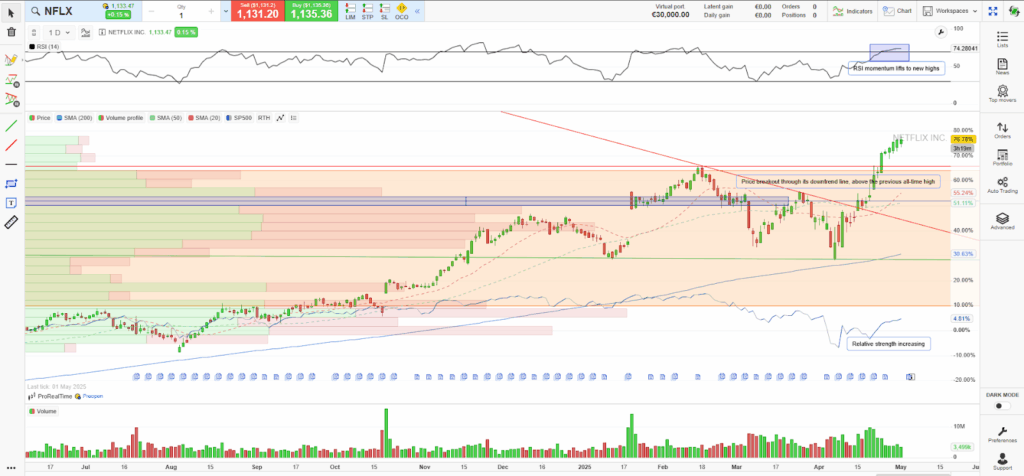This screenshot has width=1024, height=476.
Task: Click the red Sell 1,131.20 button
Action: pyautogui.click(x=258, y=12)
